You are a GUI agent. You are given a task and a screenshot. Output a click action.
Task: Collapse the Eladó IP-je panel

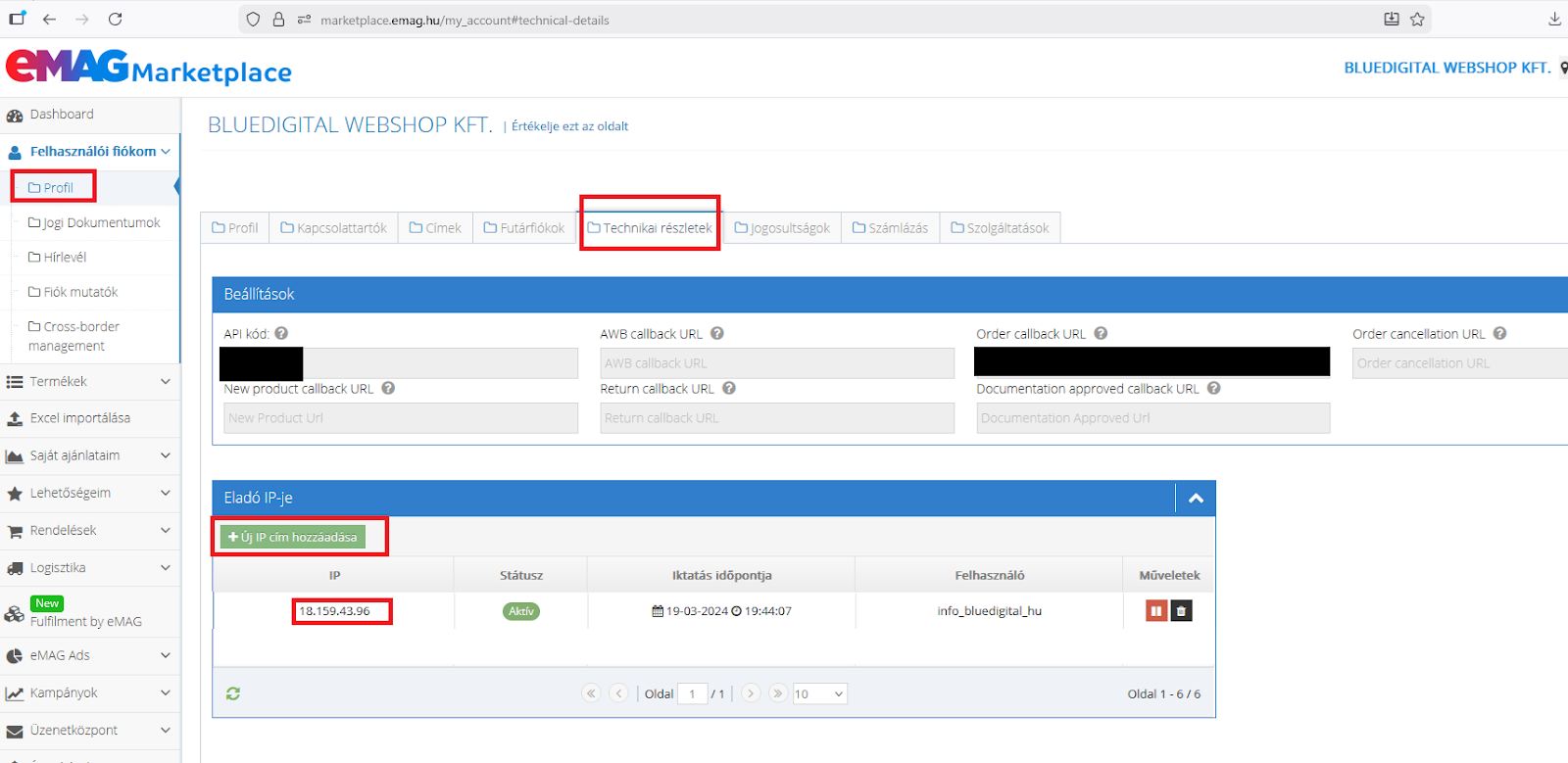1196,498
